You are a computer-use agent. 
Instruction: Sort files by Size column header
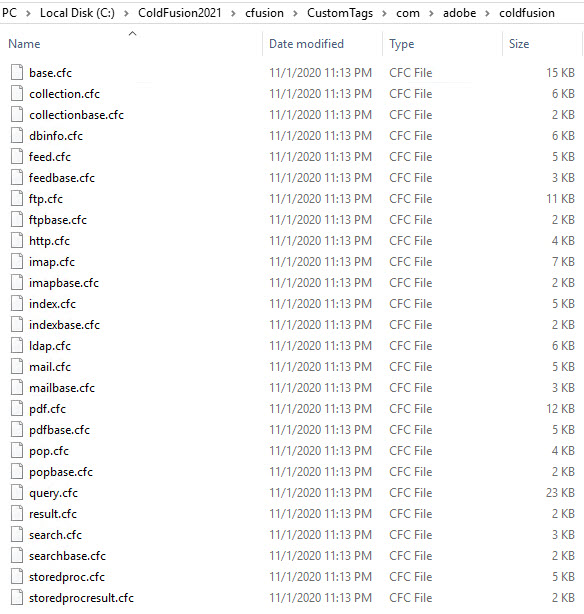click(519, 44)
